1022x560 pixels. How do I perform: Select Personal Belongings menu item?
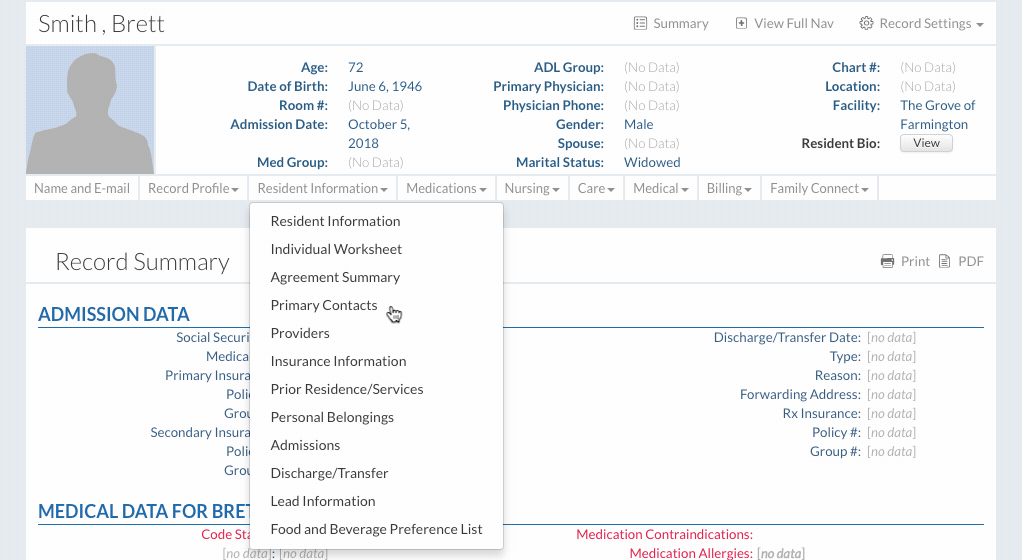tap(332, 417)
